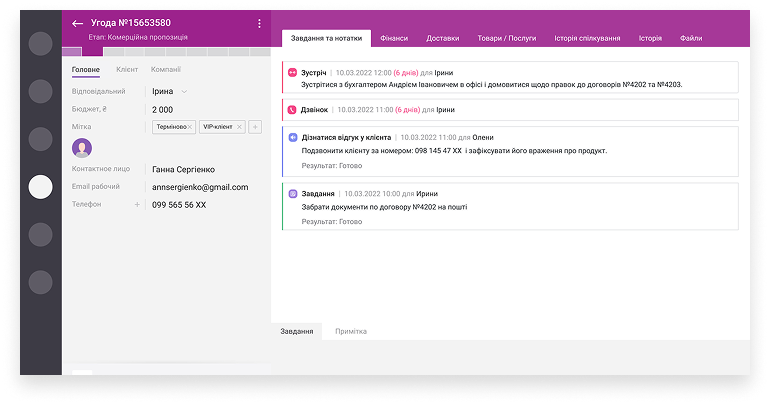The width and height of the screenshot is (770, 405).
Task: Open the Дзвінок task title
Action: click(x=314, y=110)
